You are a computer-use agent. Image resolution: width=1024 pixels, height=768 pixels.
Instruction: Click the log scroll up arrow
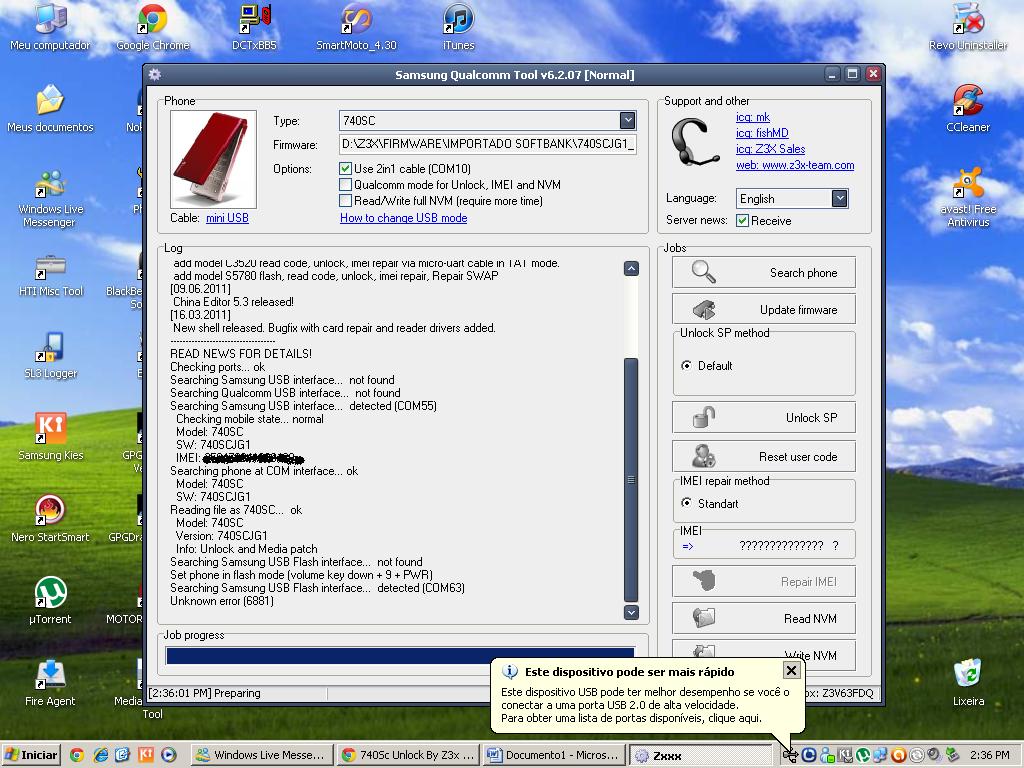point(631,268)
